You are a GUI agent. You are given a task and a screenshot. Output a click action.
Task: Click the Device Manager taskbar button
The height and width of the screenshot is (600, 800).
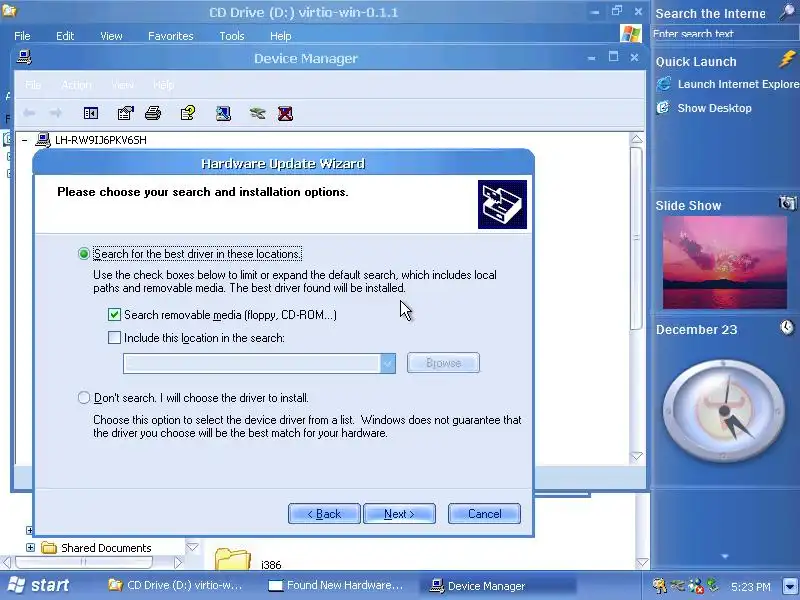(497, 585)
